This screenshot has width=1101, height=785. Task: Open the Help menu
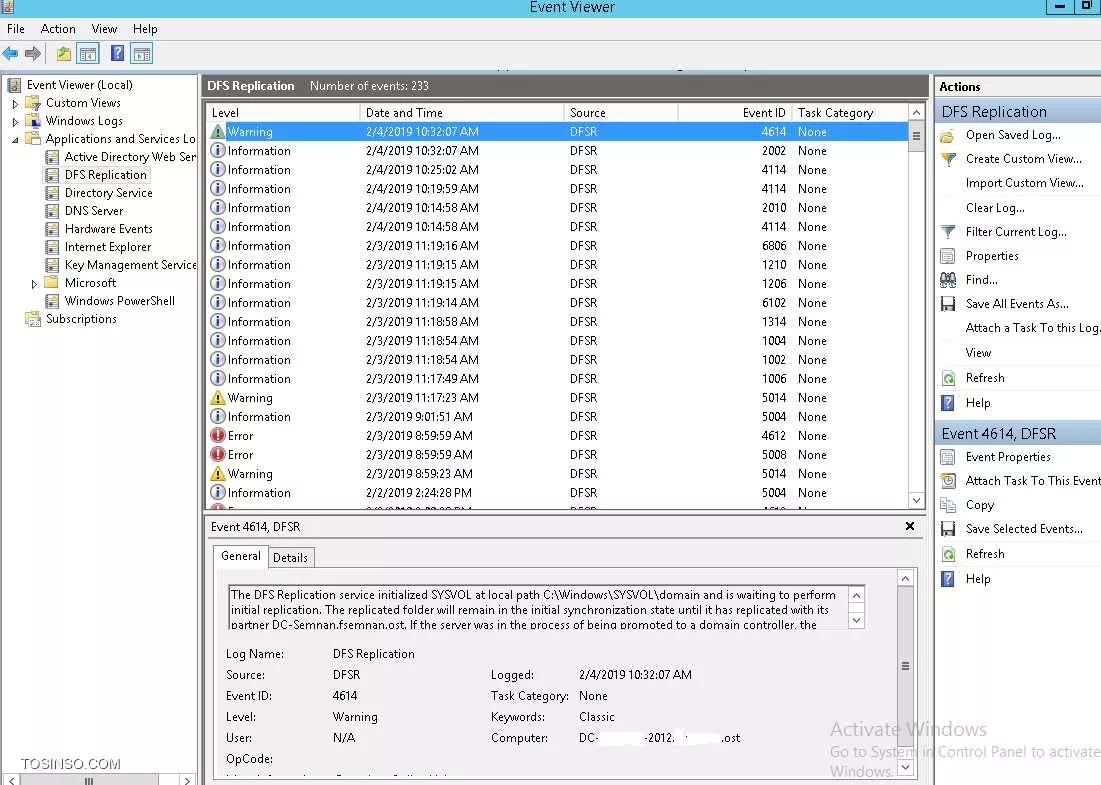coord(145,29)
